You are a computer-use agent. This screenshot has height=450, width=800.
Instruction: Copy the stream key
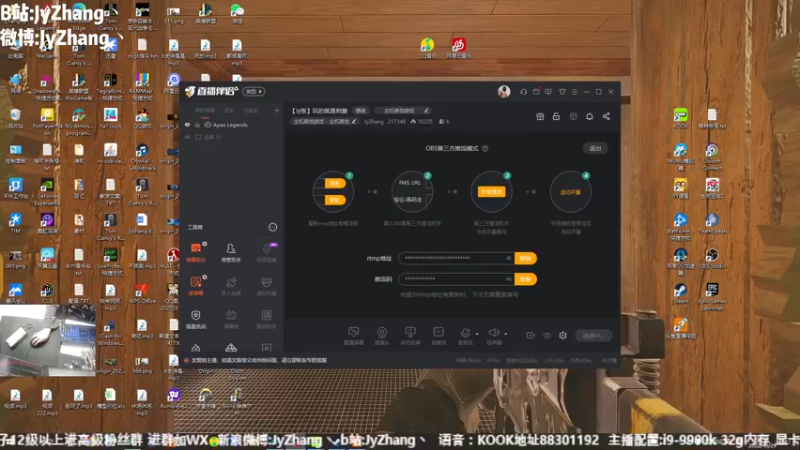click(526, 279)
